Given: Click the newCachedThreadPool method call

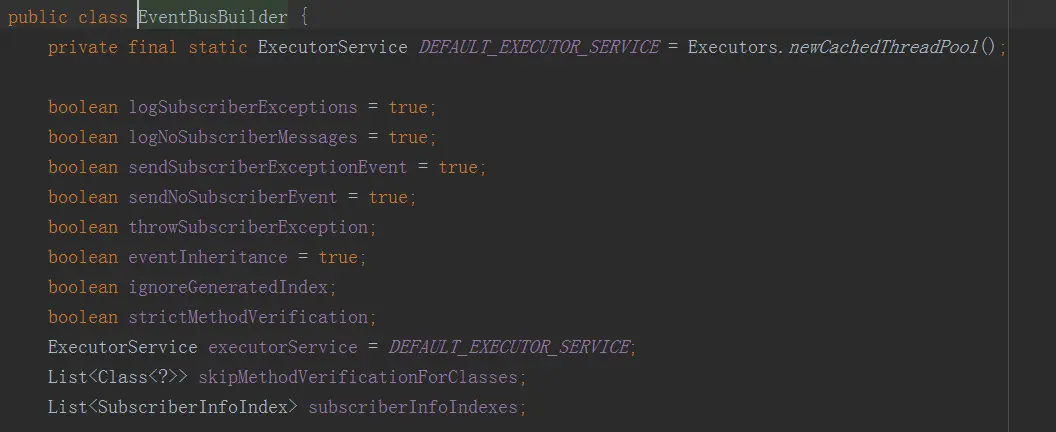Looking at the screenshot, I should point(882,47).
